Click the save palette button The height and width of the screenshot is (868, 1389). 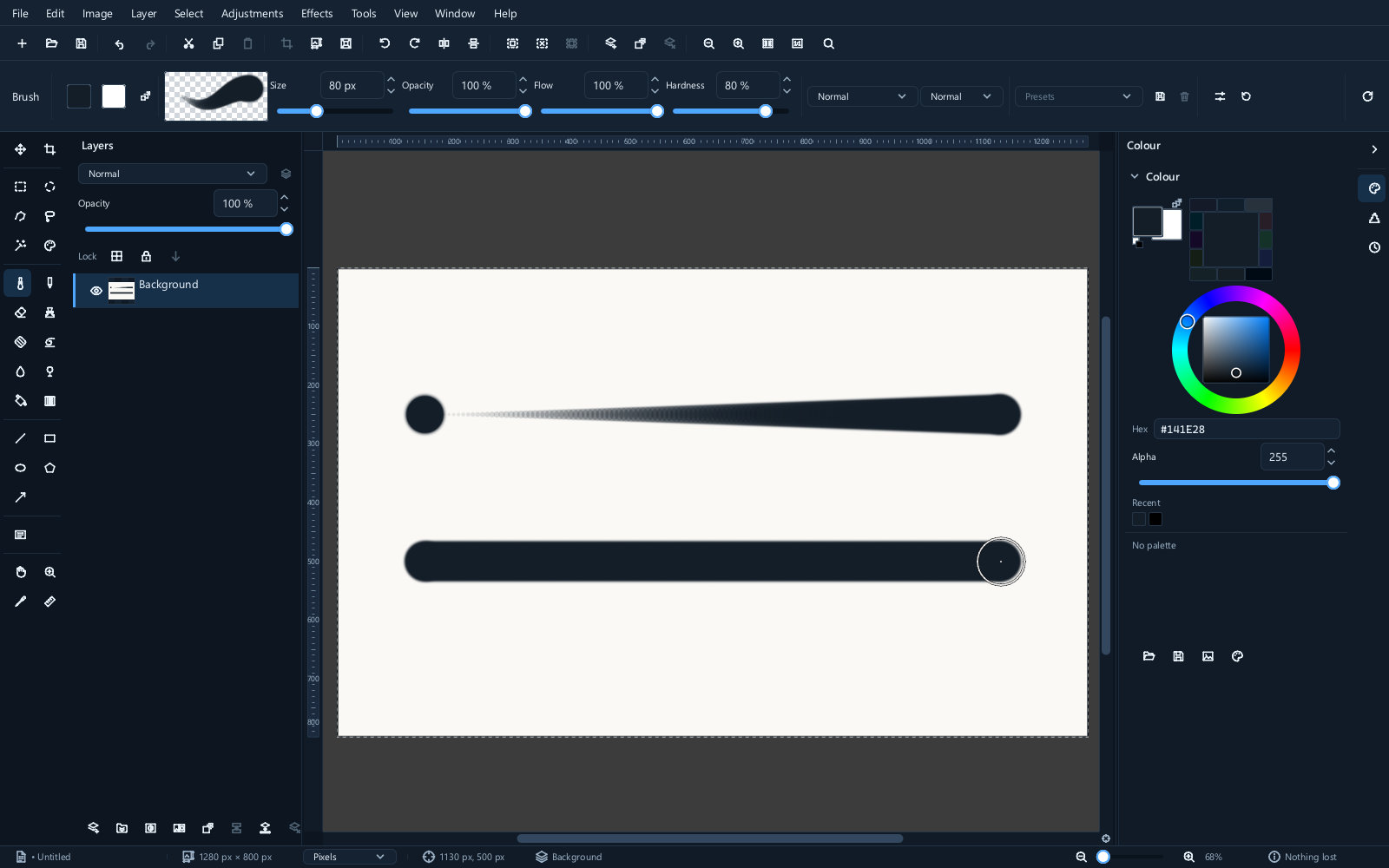[x=1178, y=656]
